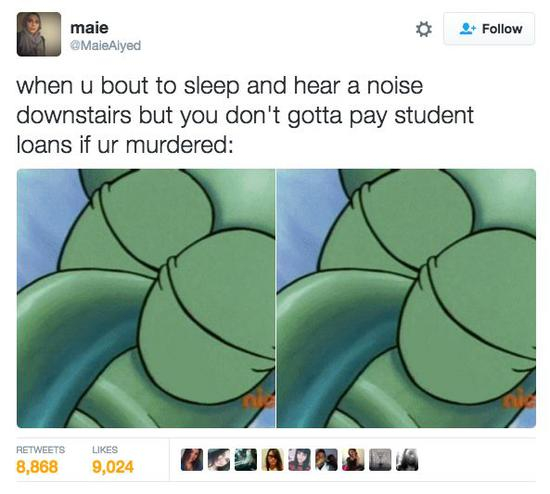
Task: Open first liker avatar thumbnail
Action: (x=192, y=460)
